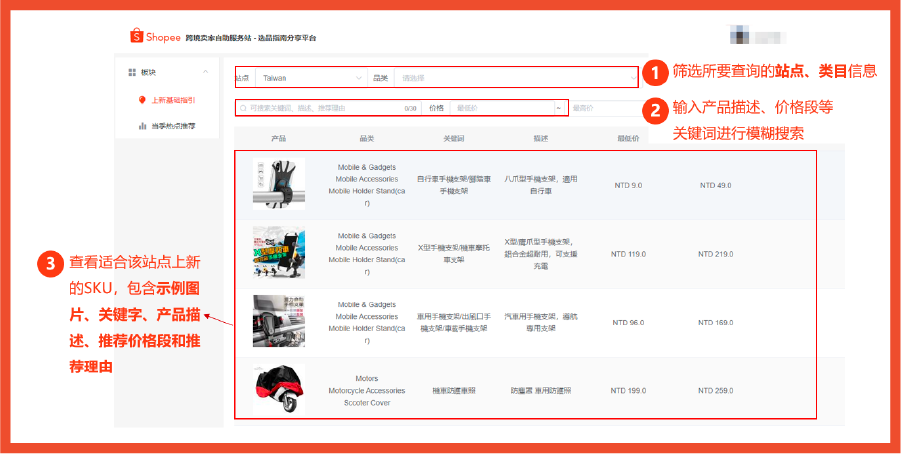Viewport: 901px width, 454px height.
Task: Open the bicycle phone holder product thumbnail
Action: pos(279,184)
